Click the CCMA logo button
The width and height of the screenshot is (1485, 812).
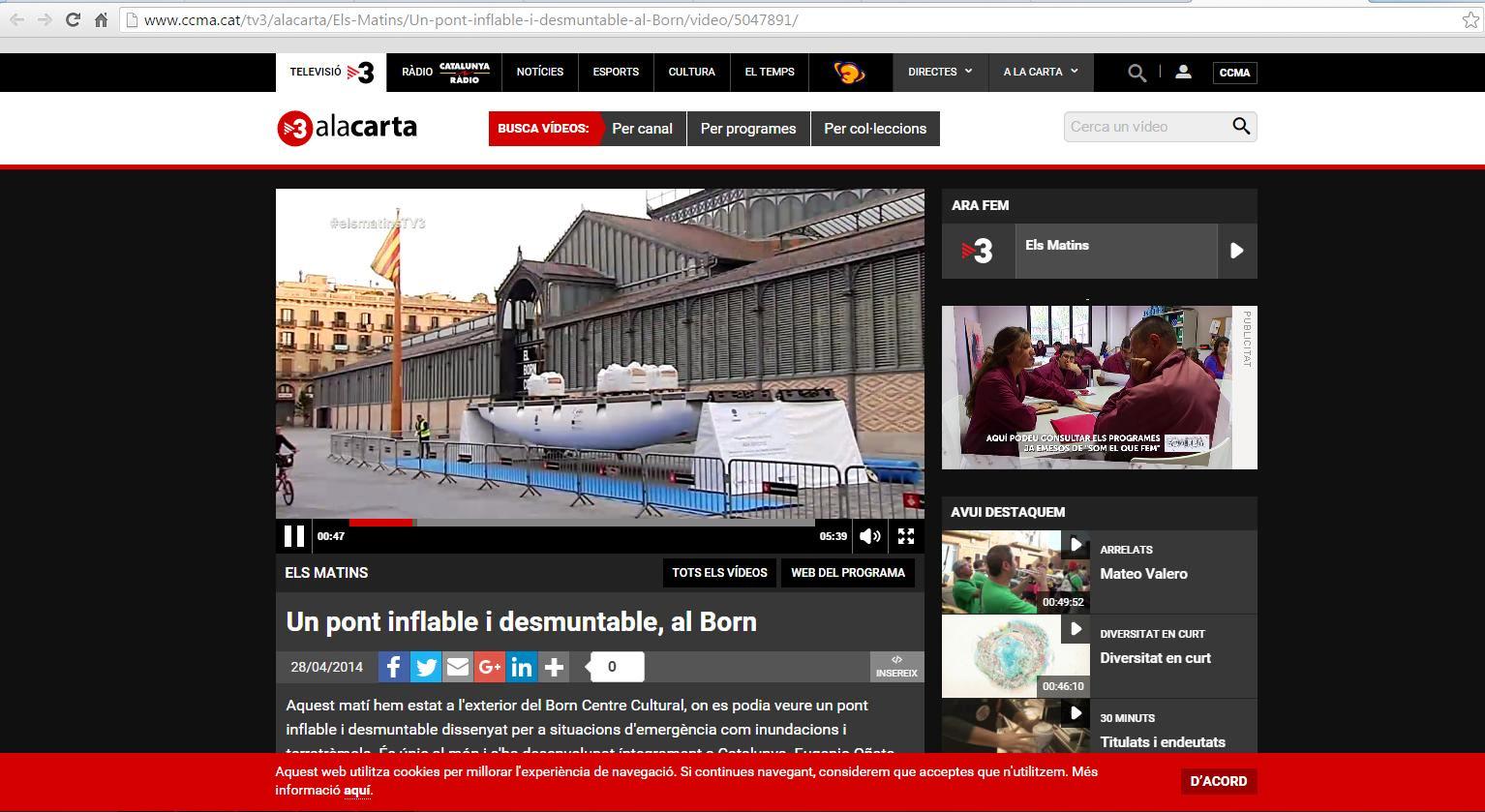[1234, 73]
